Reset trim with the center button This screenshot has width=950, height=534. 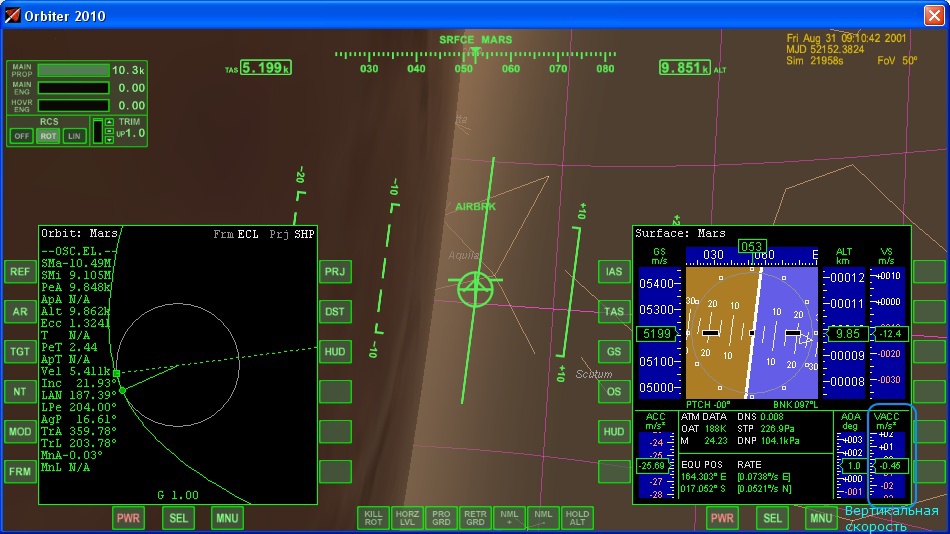pos(109,131)
